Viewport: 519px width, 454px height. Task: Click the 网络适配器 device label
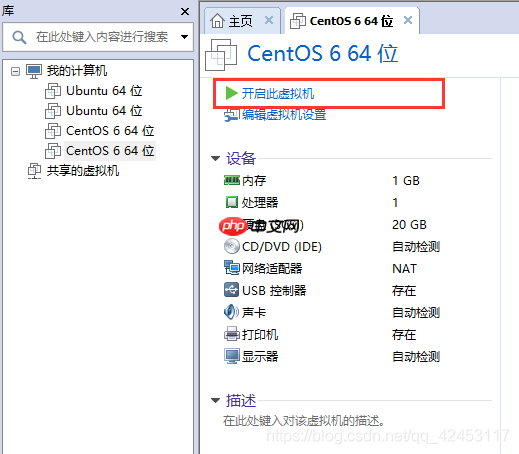[x=272, y=269]
